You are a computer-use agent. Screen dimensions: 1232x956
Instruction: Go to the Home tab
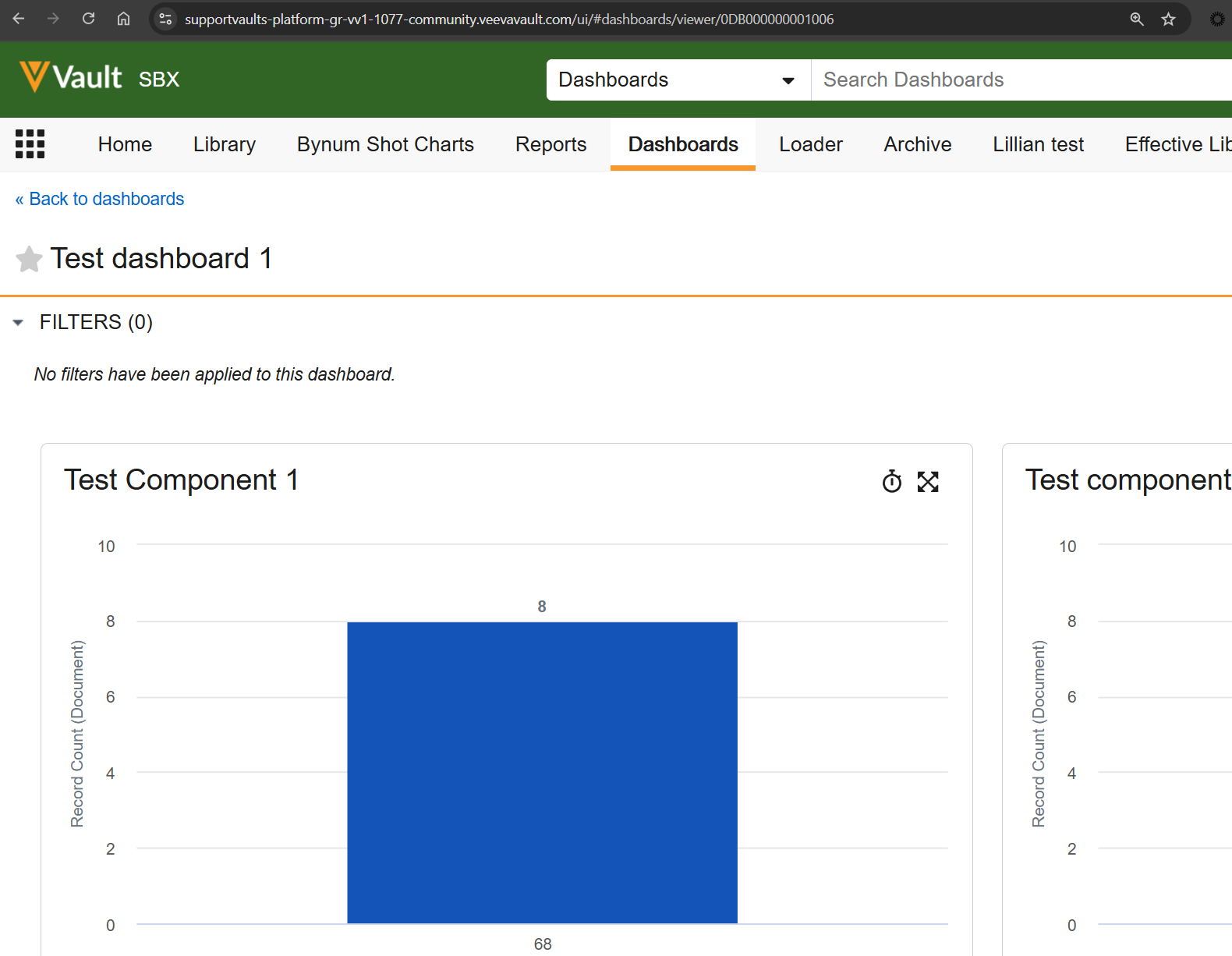(x=125, y=145)
